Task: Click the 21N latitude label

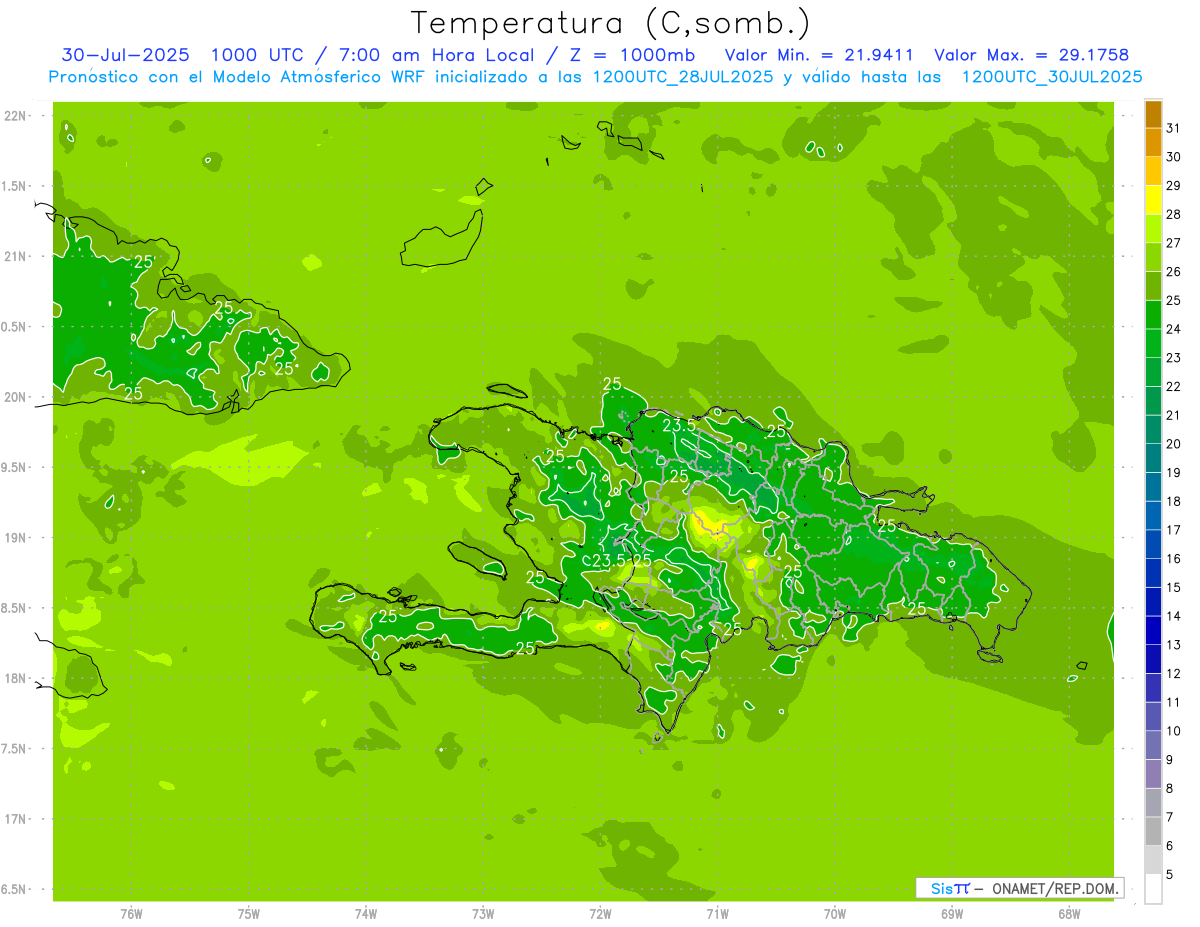Action: pos(14,256)
